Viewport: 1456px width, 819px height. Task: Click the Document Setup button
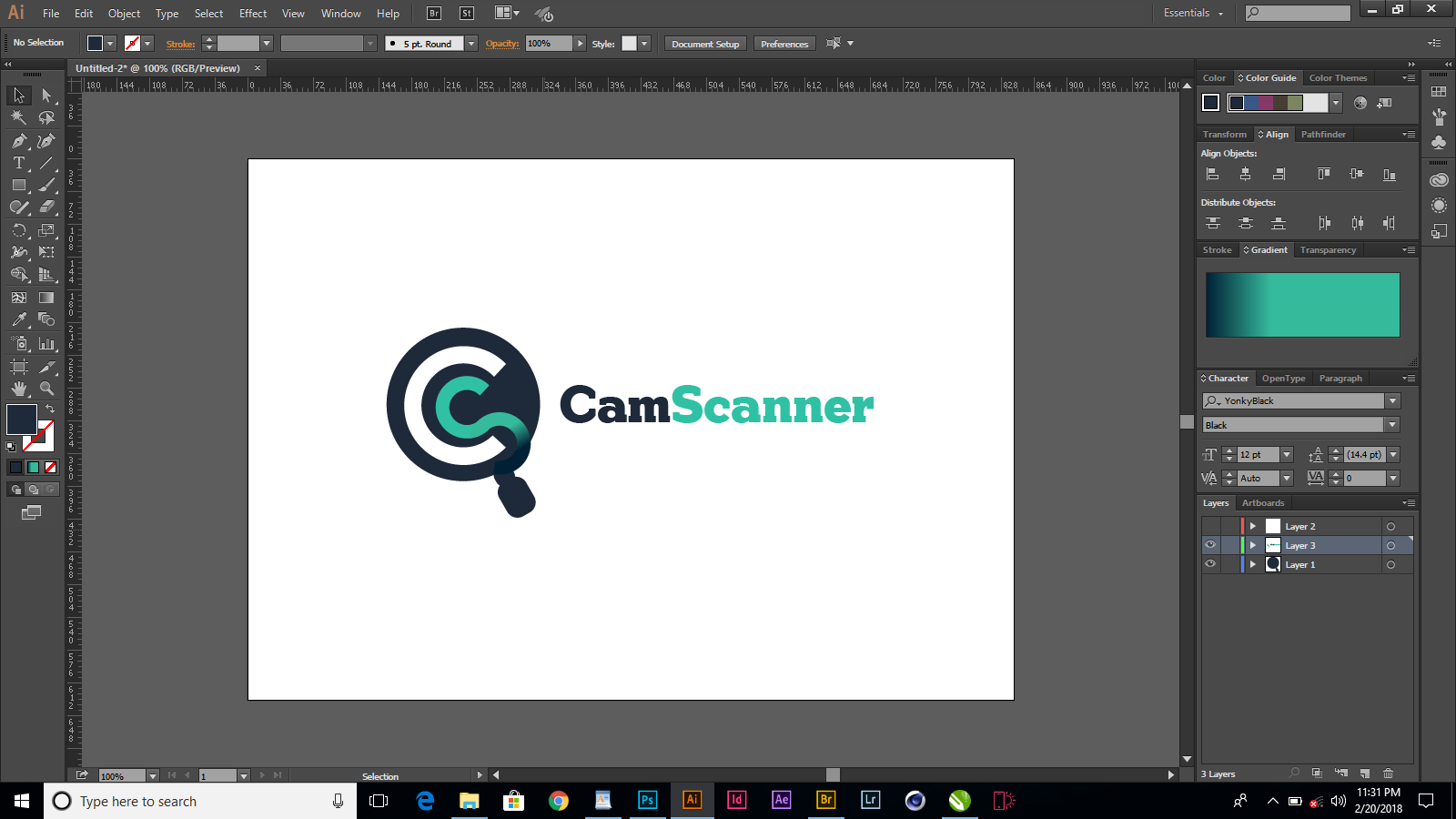coord(705,44)
